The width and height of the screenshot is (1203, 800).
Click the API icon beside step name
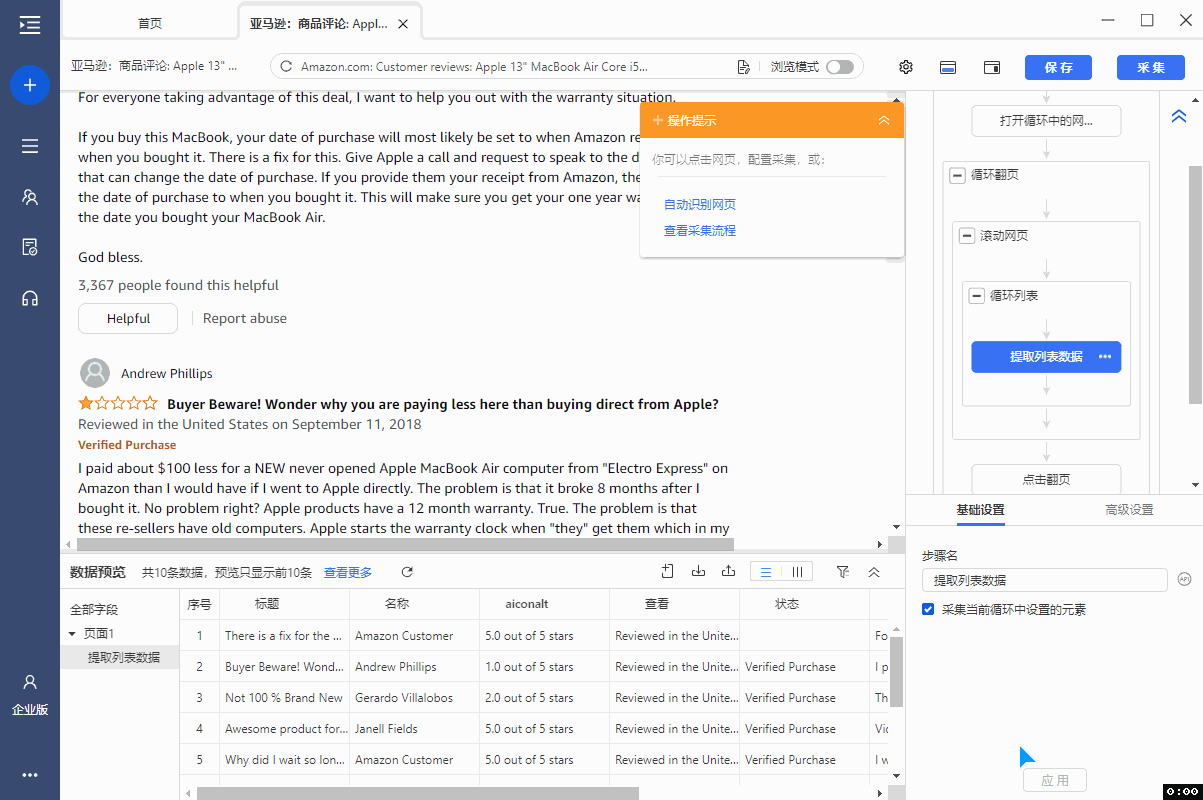click(1185, 579)
